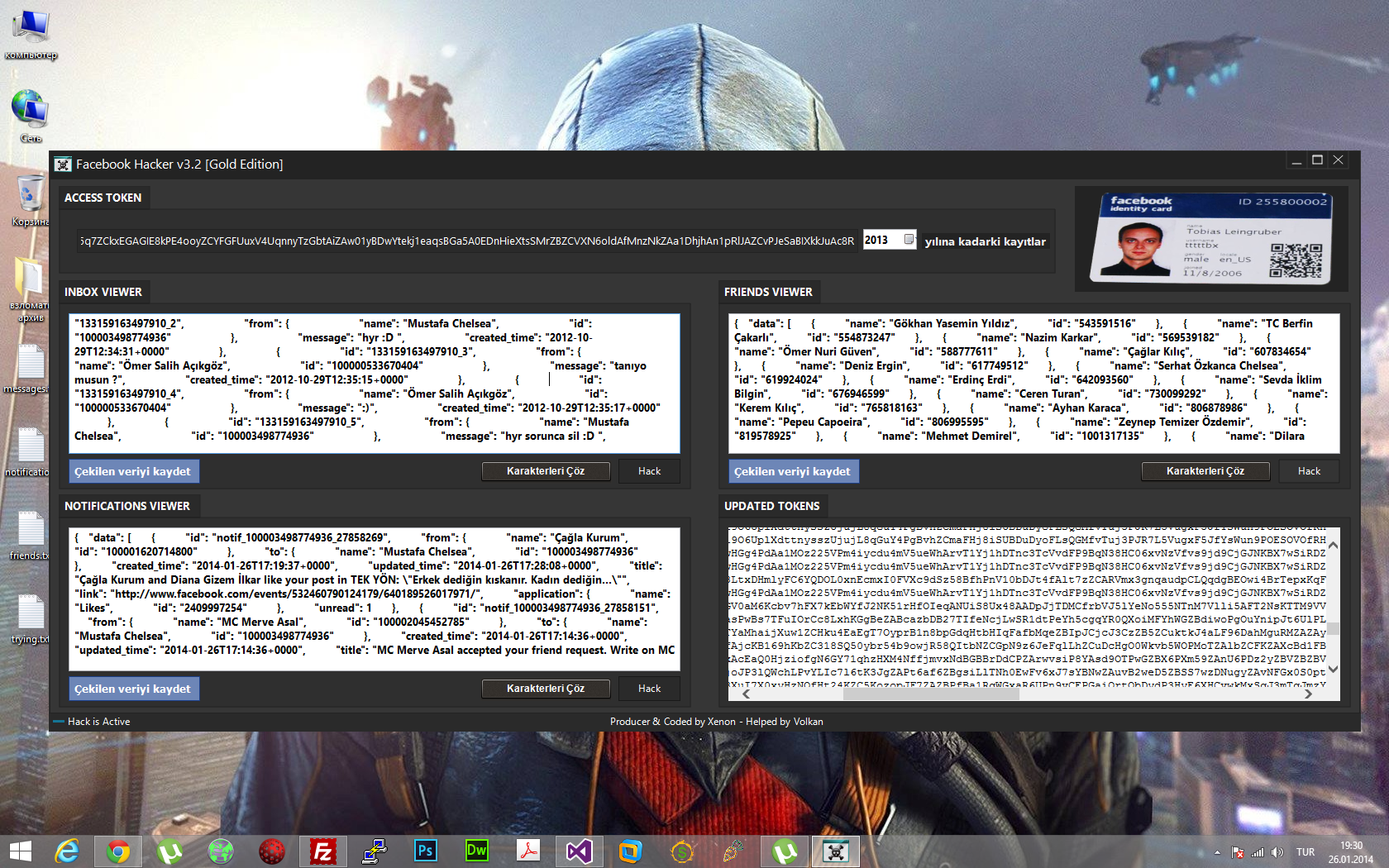Click the profile photo on identity card

click(1140, 249)
